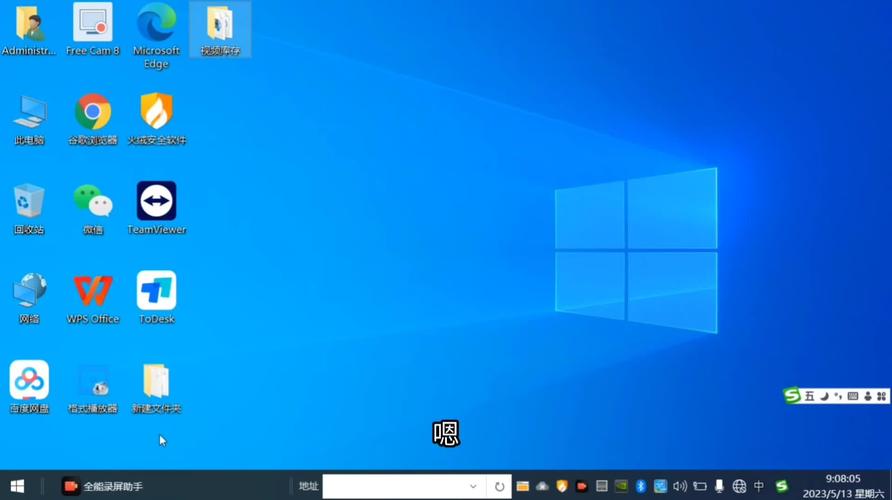
Task: Toggle the punctuation mode icon on the IME bar
Action: tap(838, 396)
